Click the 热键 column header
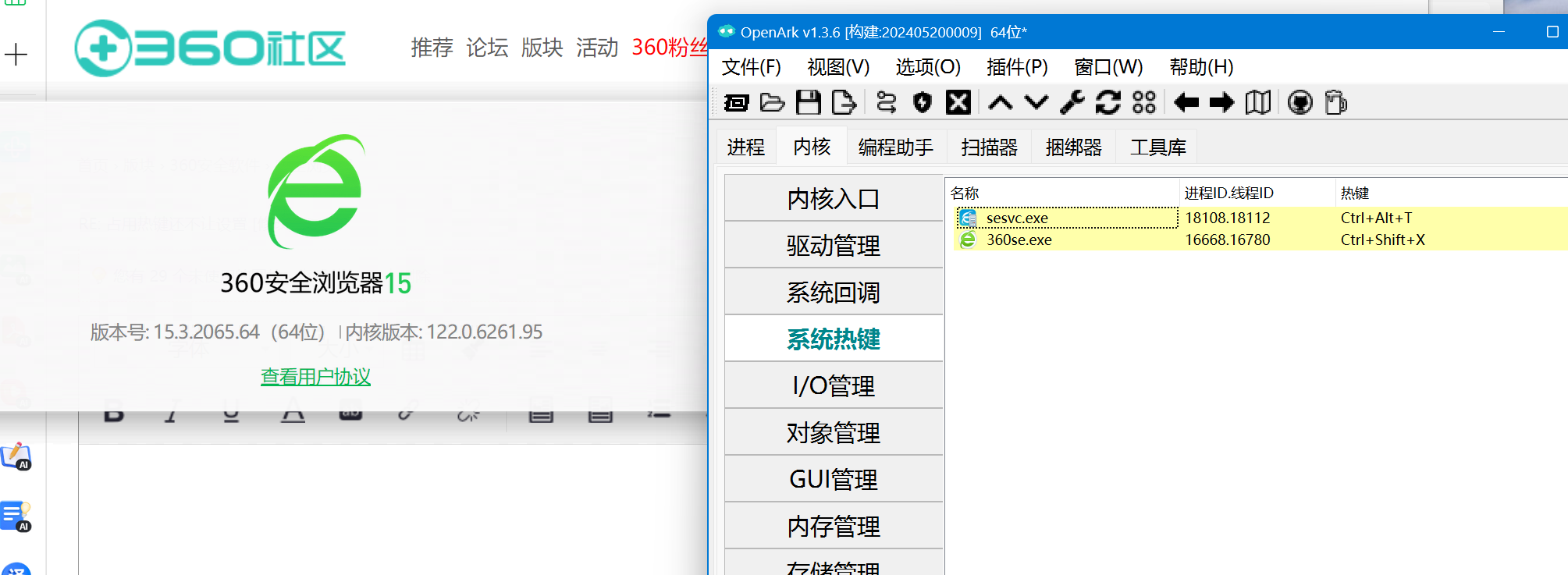This screenshot has height=575, width=1568. pyautogui.click(x=1450, y=193)
